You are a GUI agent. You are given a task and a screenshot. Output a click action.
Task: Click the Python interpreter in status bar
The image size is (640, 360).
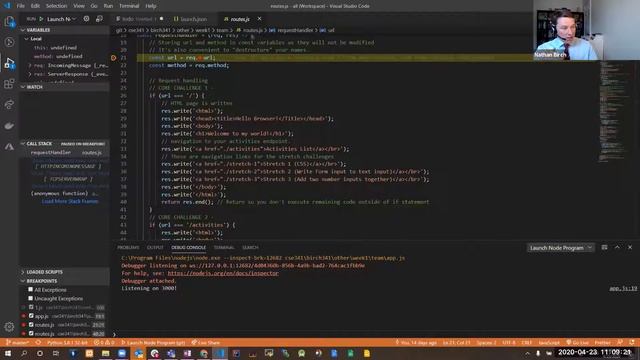67,342
